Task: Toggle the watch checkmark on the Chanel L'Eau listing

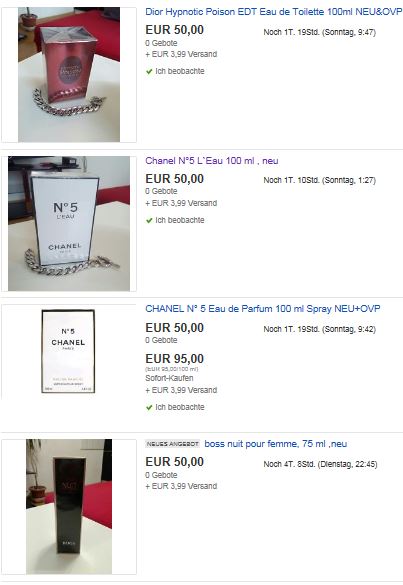Action: (149, 220)
